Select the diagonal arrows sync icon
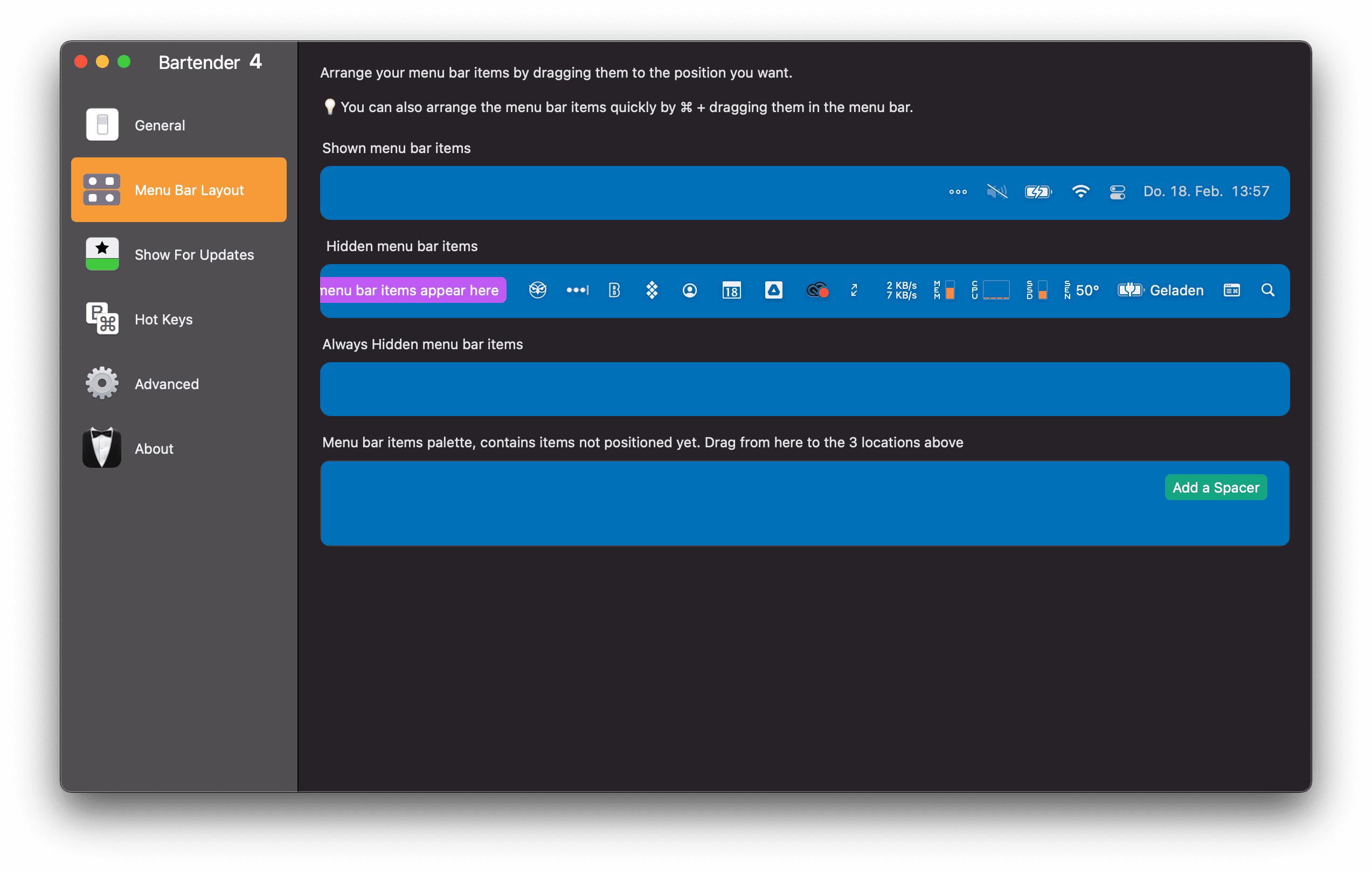The image size is (1372, 872). pos(854,290)
